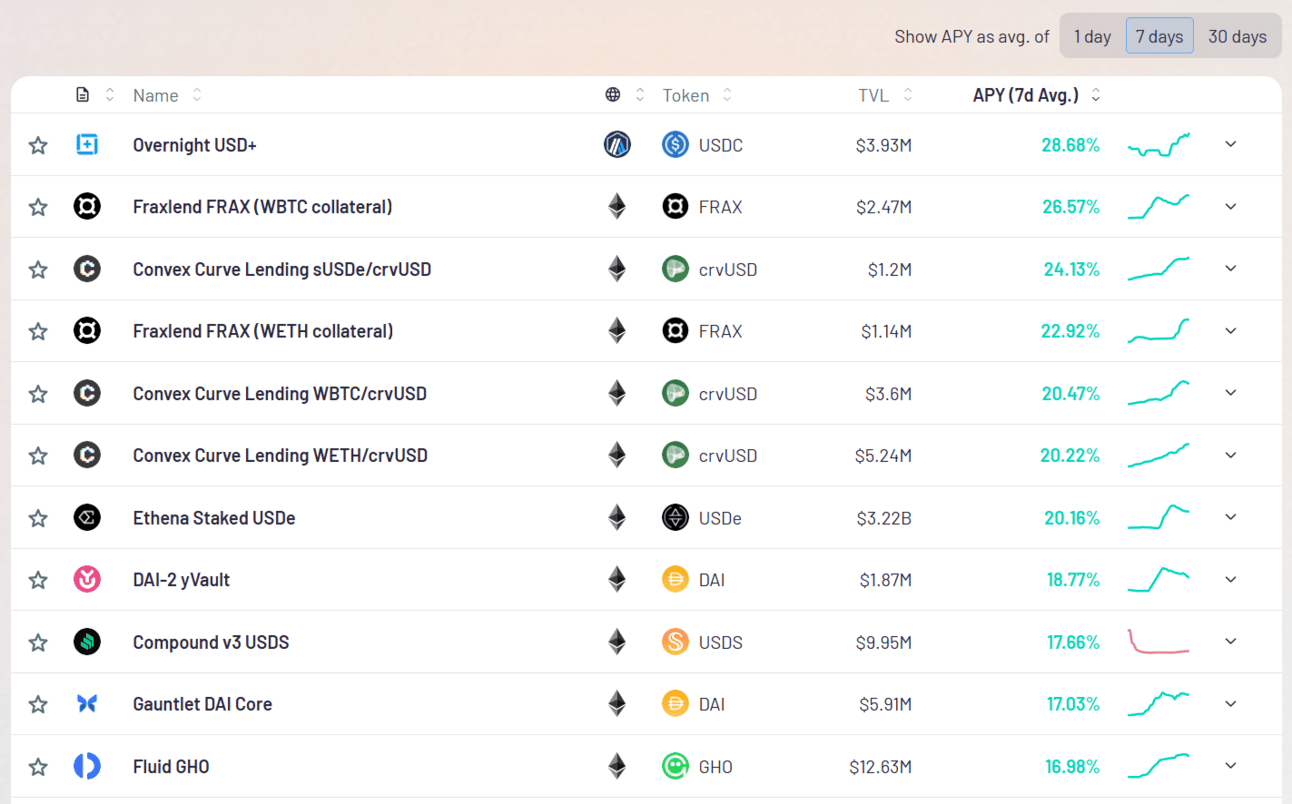
Task: Click the Fluid GHO protocol logo
Action: [87, 766]
